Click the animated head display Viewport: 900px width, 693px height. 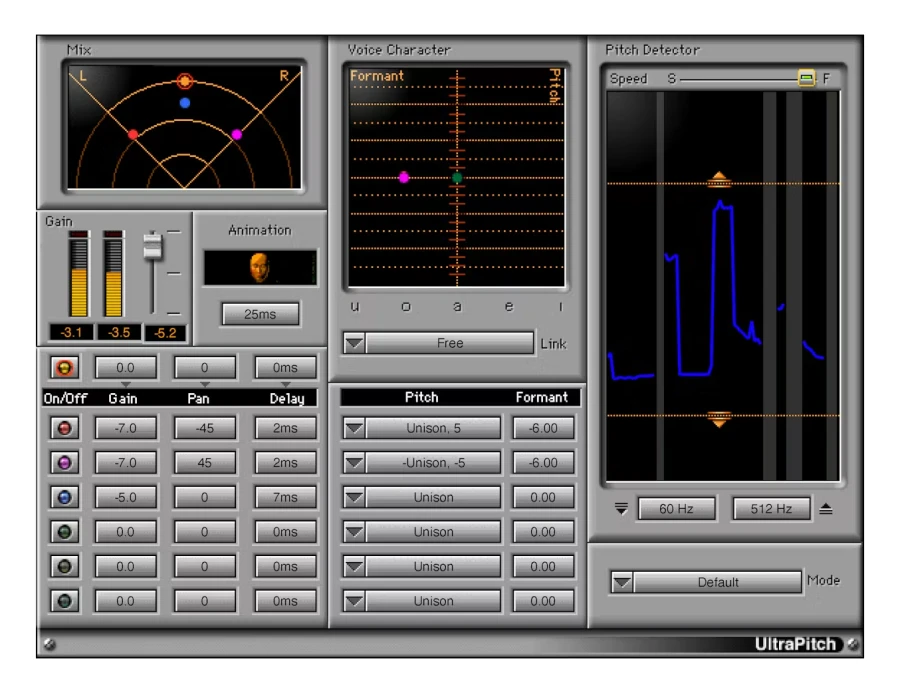click(x=260, y=268)
